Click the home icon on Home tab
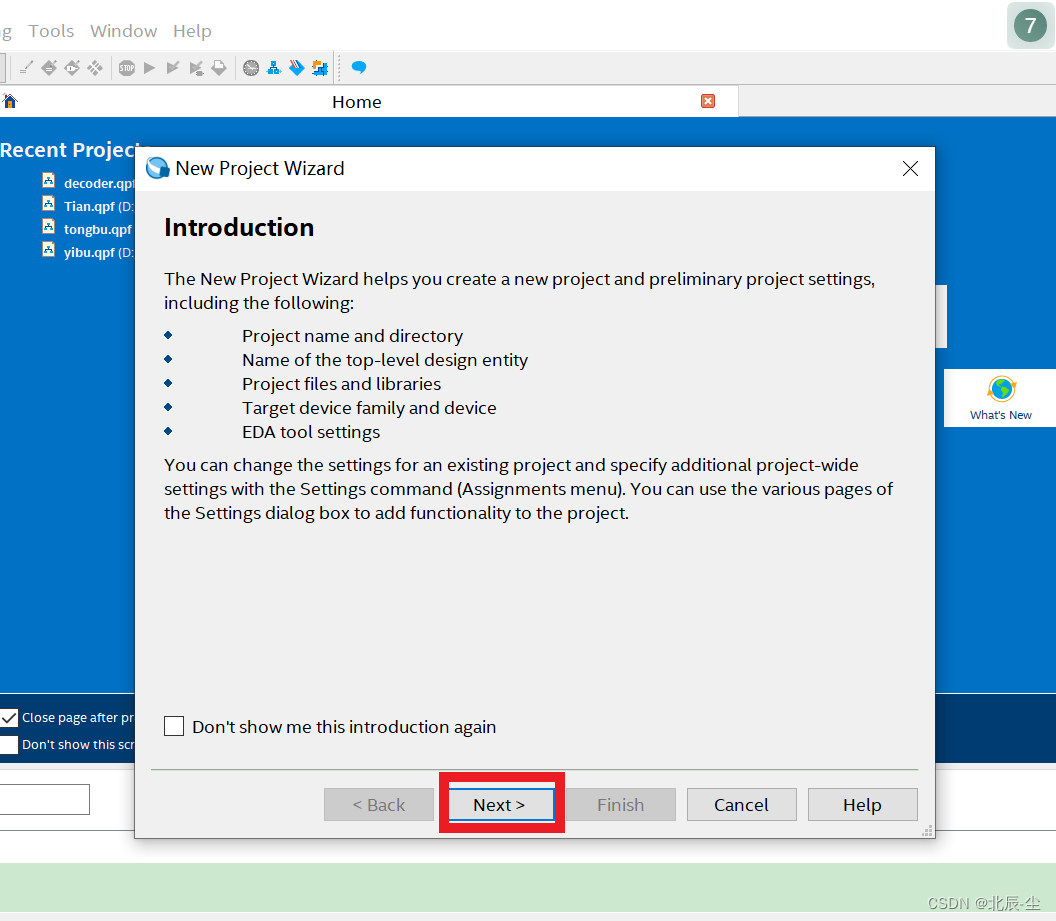The width and height of the screenshot is (1056, 921). click(9, 101)
